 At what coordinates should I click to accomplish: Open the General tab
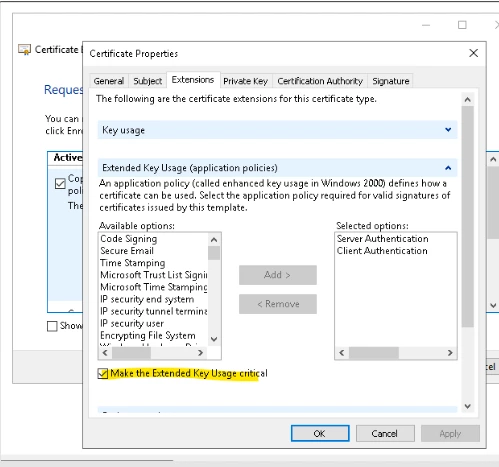(109, 81)
